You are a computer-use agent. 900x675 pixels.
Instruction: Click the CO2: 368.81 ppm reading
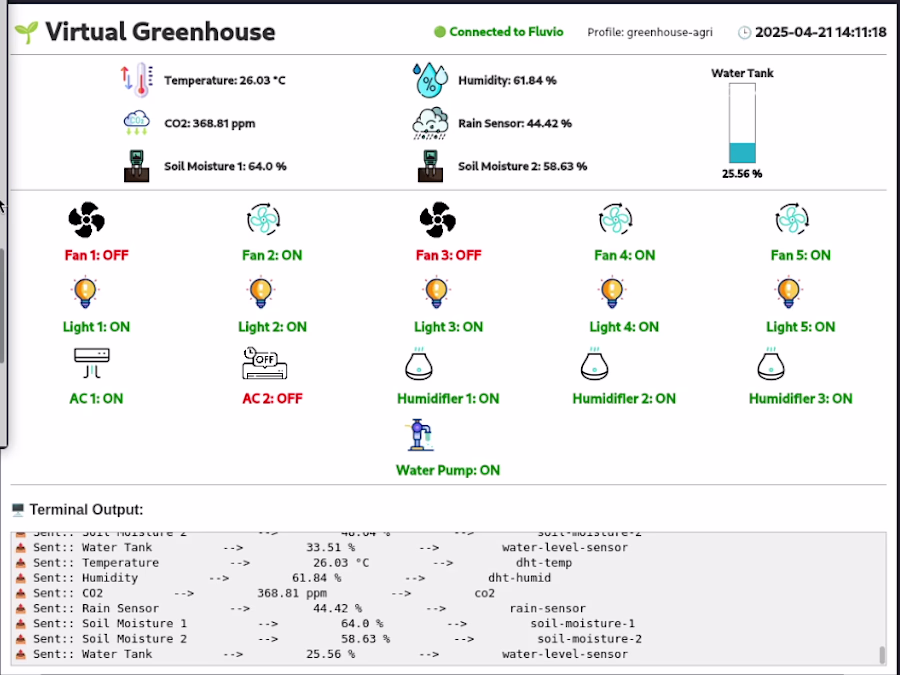(210, 123)
